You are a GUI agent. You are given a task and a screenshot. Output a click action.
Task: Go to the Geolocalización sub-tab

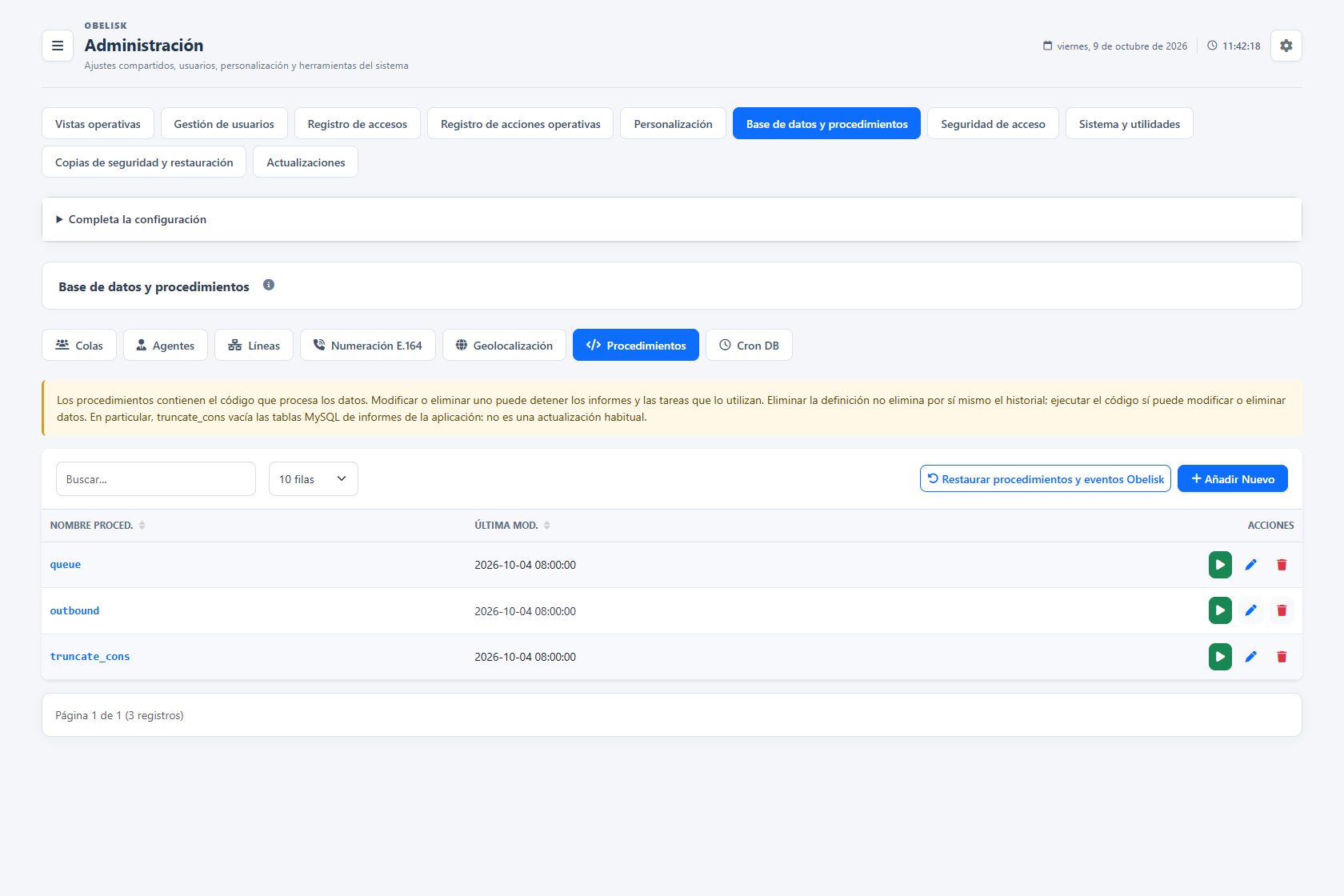(x=504, y=346)
